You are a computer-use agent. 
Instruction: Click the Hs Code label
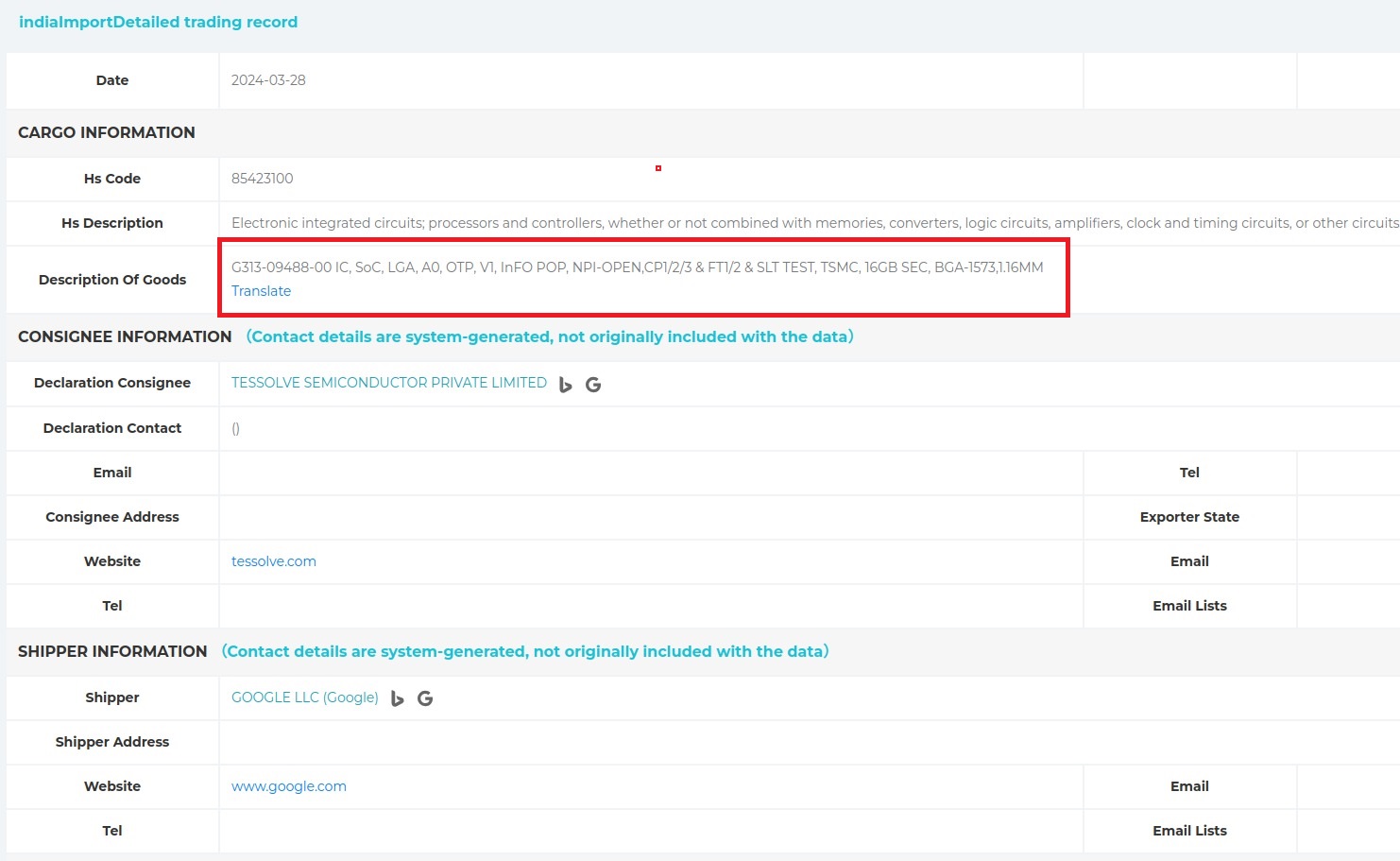tap(112, 179)
